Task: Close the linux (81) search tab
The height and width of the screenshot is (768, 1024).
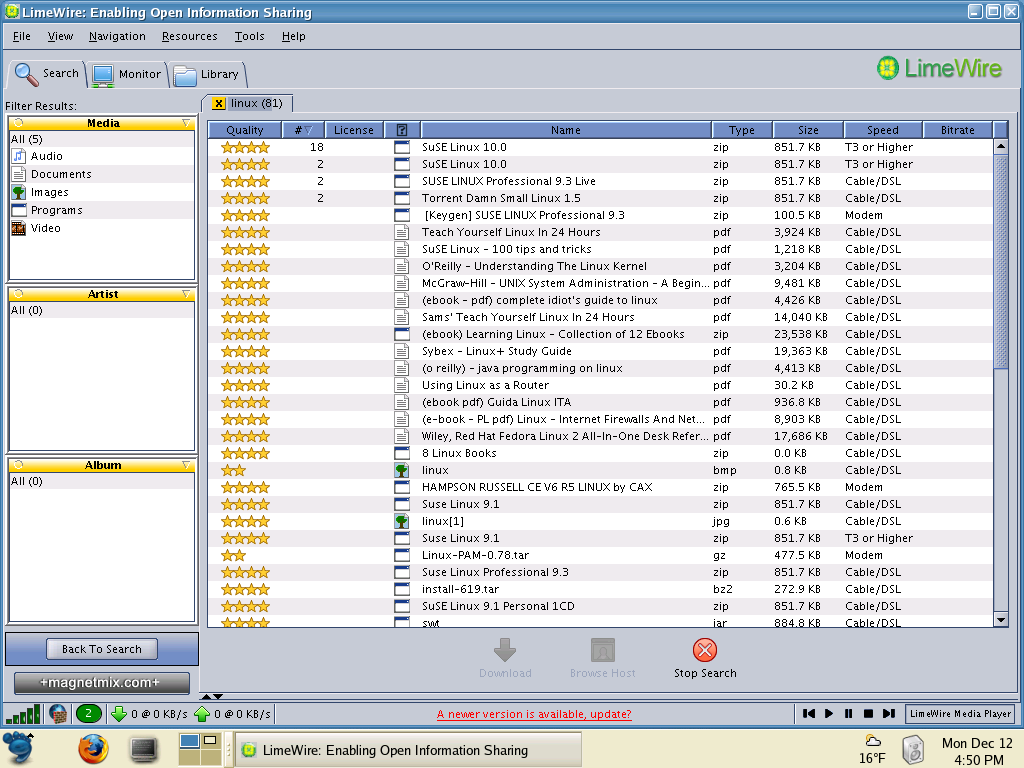Action: coord(219,103)
